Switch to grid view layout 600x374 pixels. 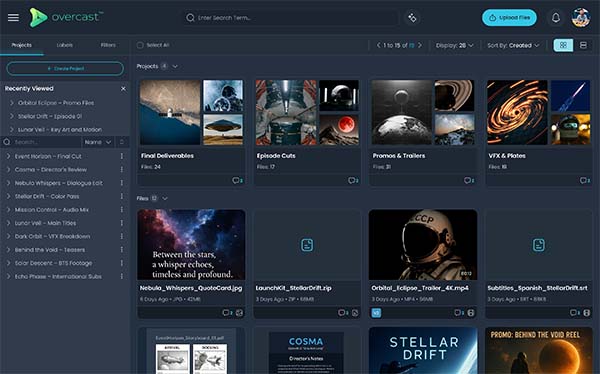[563, 45]
